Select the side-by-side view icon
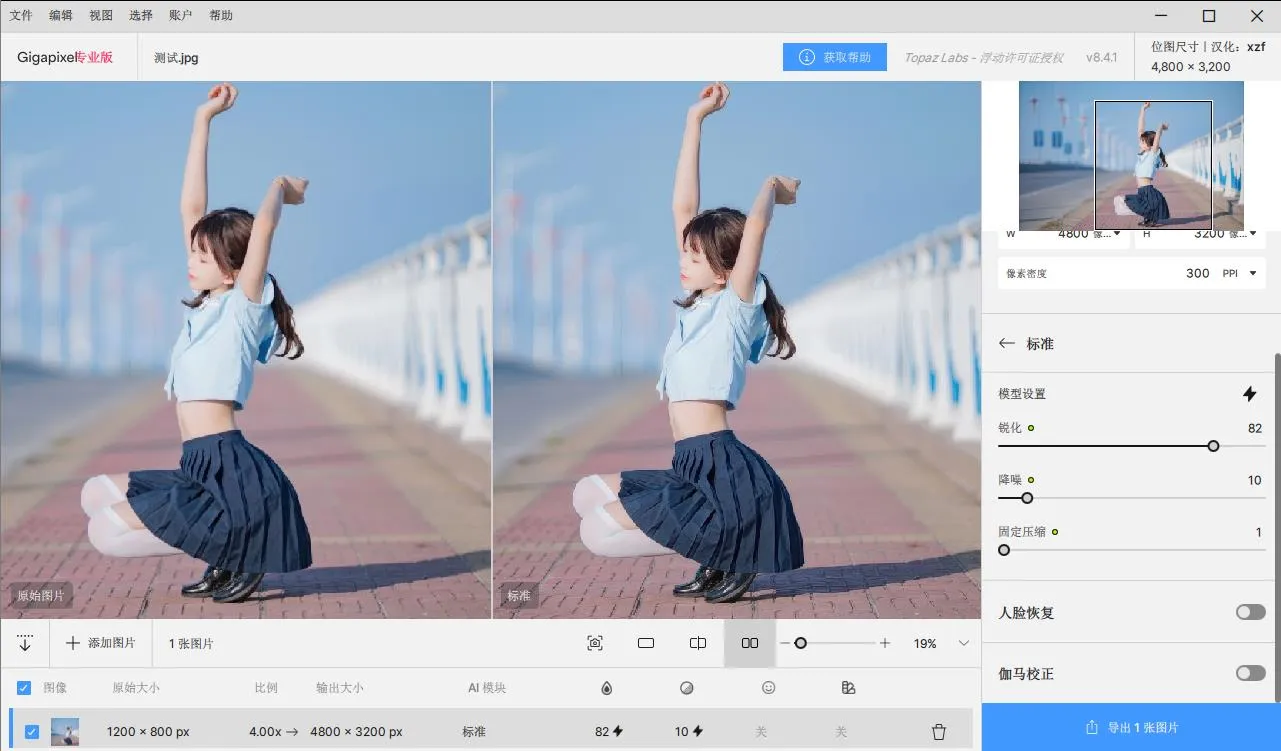The height and width of the screenshot is (751, 1281). (x=749, y=643)
